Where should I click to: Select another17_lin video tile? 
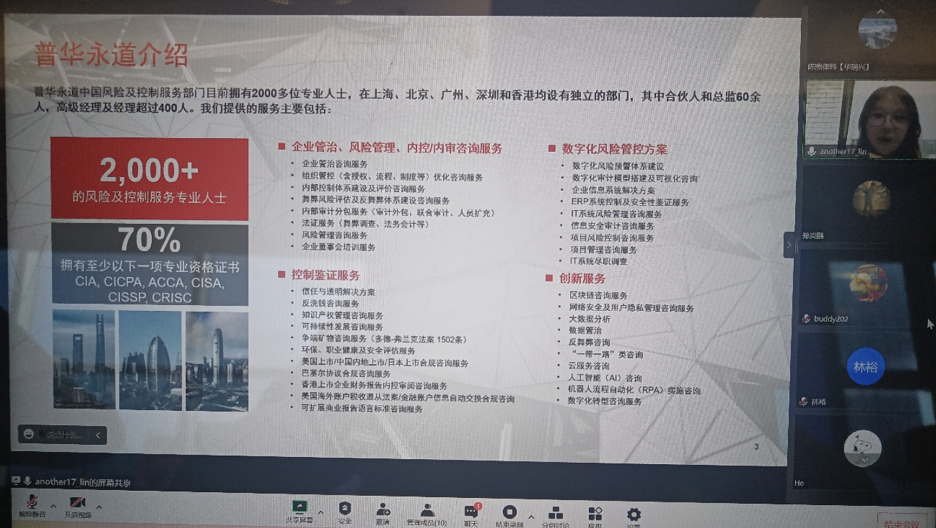(x=869, y=119)
